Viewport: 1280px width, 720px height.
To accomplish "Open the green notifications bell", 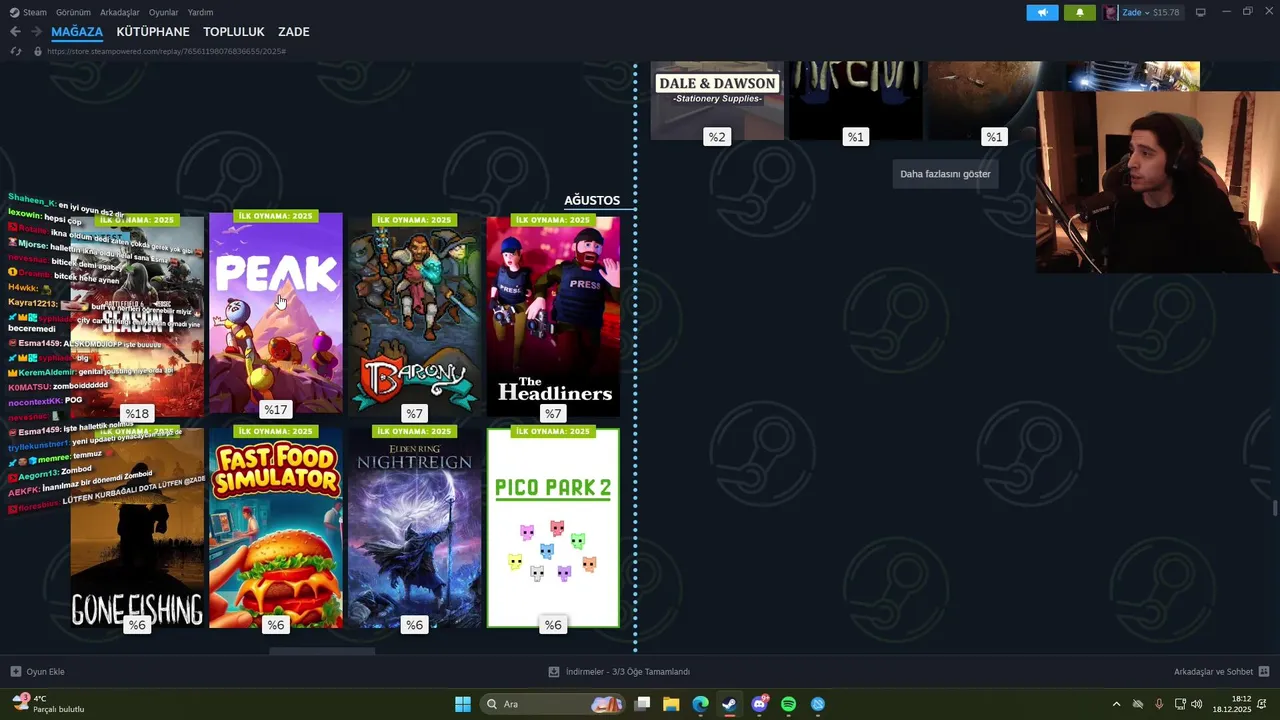I will point(1079,13).
